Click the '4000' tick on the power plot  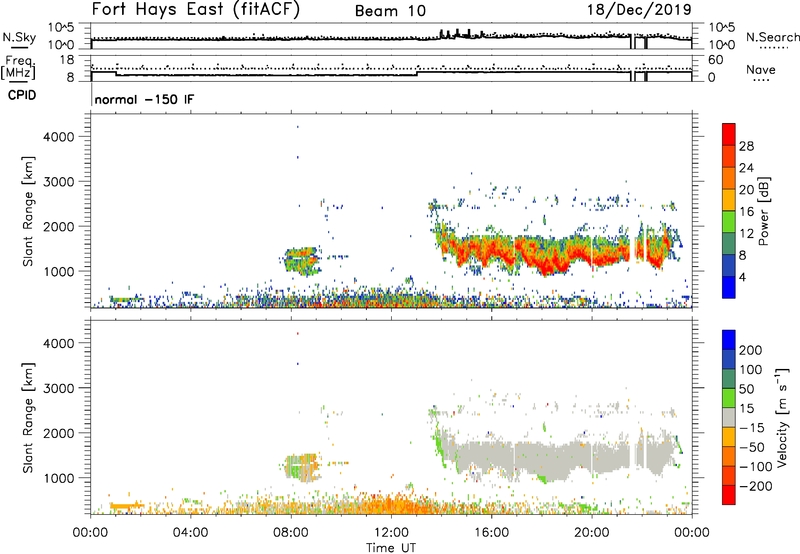click(58, 137)
